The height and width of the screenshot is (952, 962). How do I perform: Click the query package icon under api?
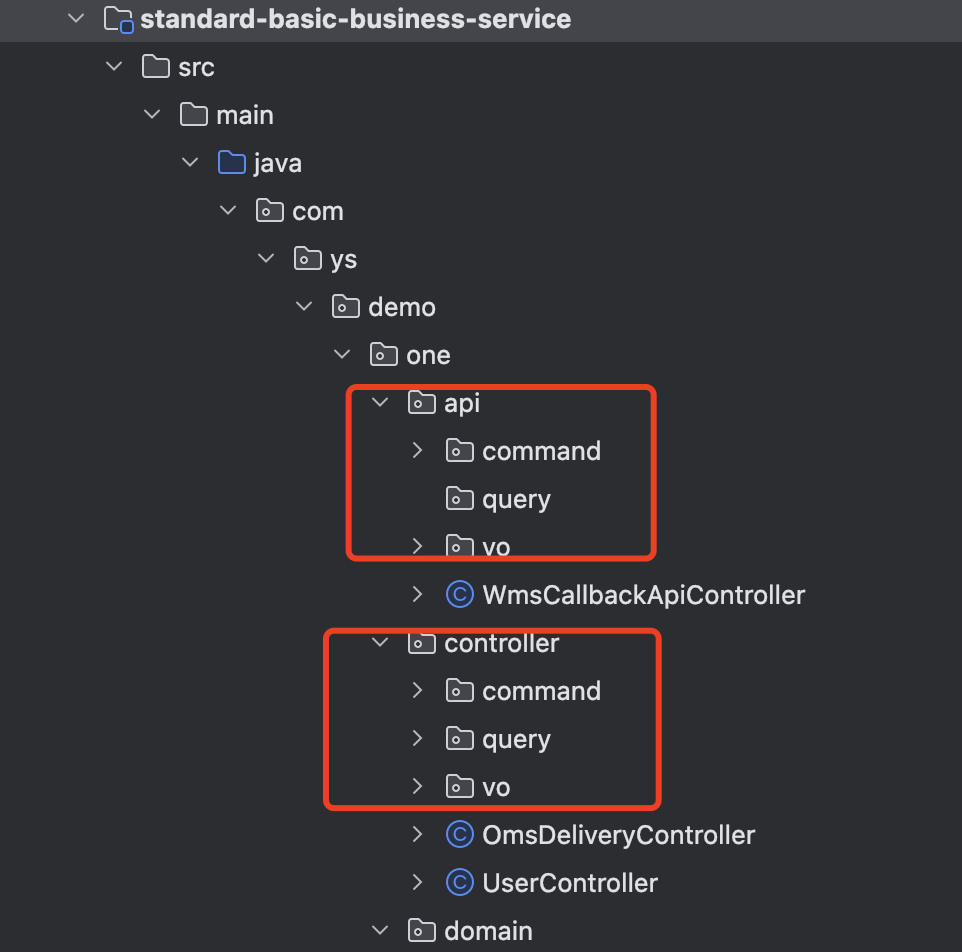click(460, 498)
